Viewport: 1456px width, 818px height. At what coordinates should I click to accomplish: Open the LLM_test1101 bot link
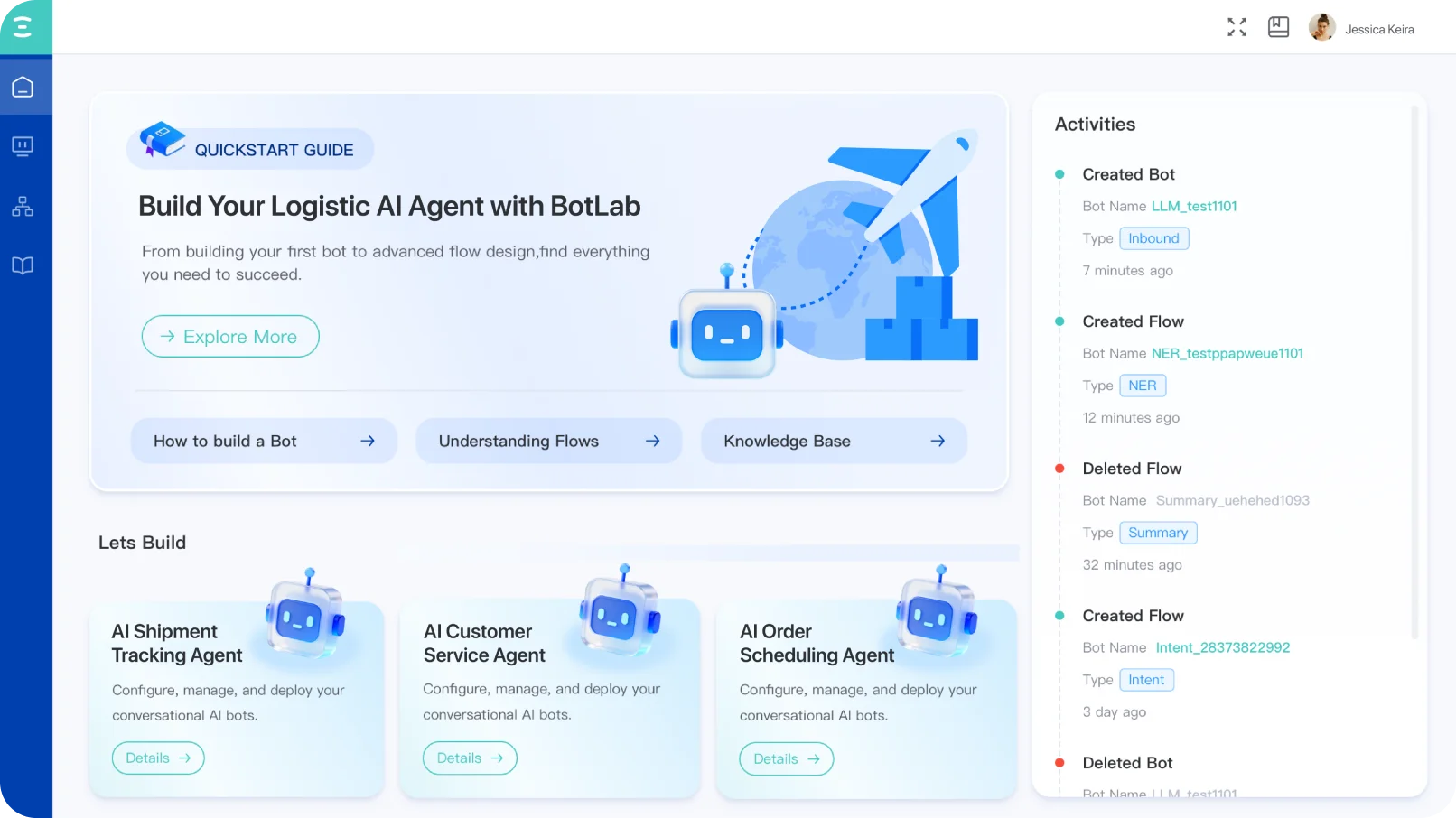coord(1193,207)
